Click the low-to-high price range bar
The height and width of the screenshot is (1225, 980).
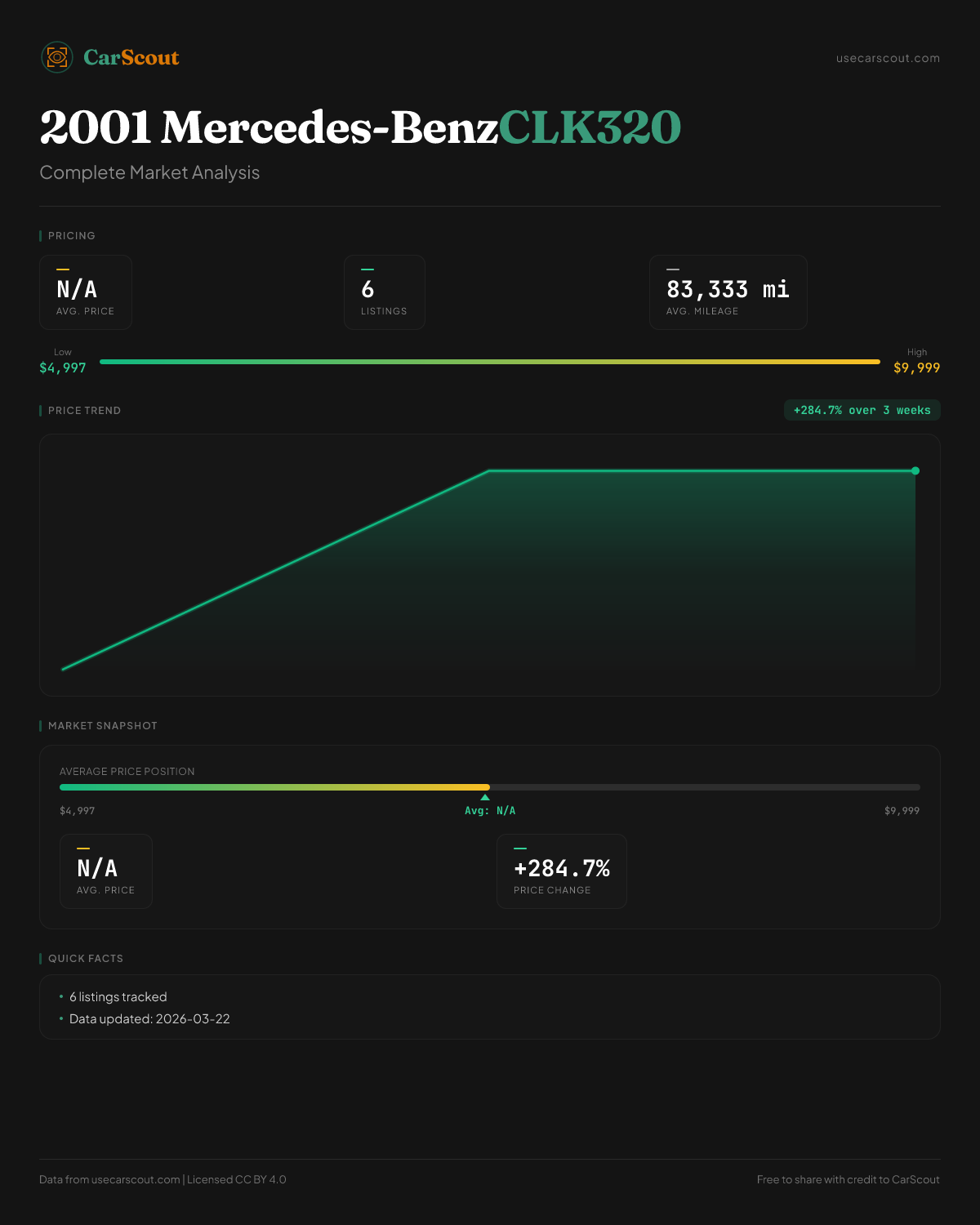(x=490, y=362)
